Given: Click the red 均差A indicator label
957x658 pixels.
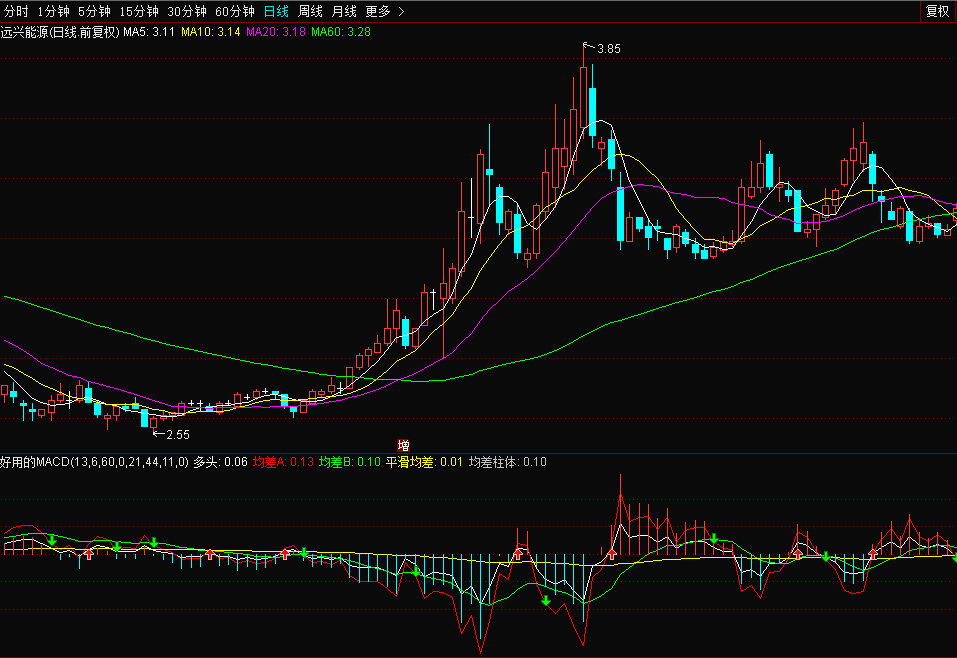Looking at the screenshot, I should (283, 462).
